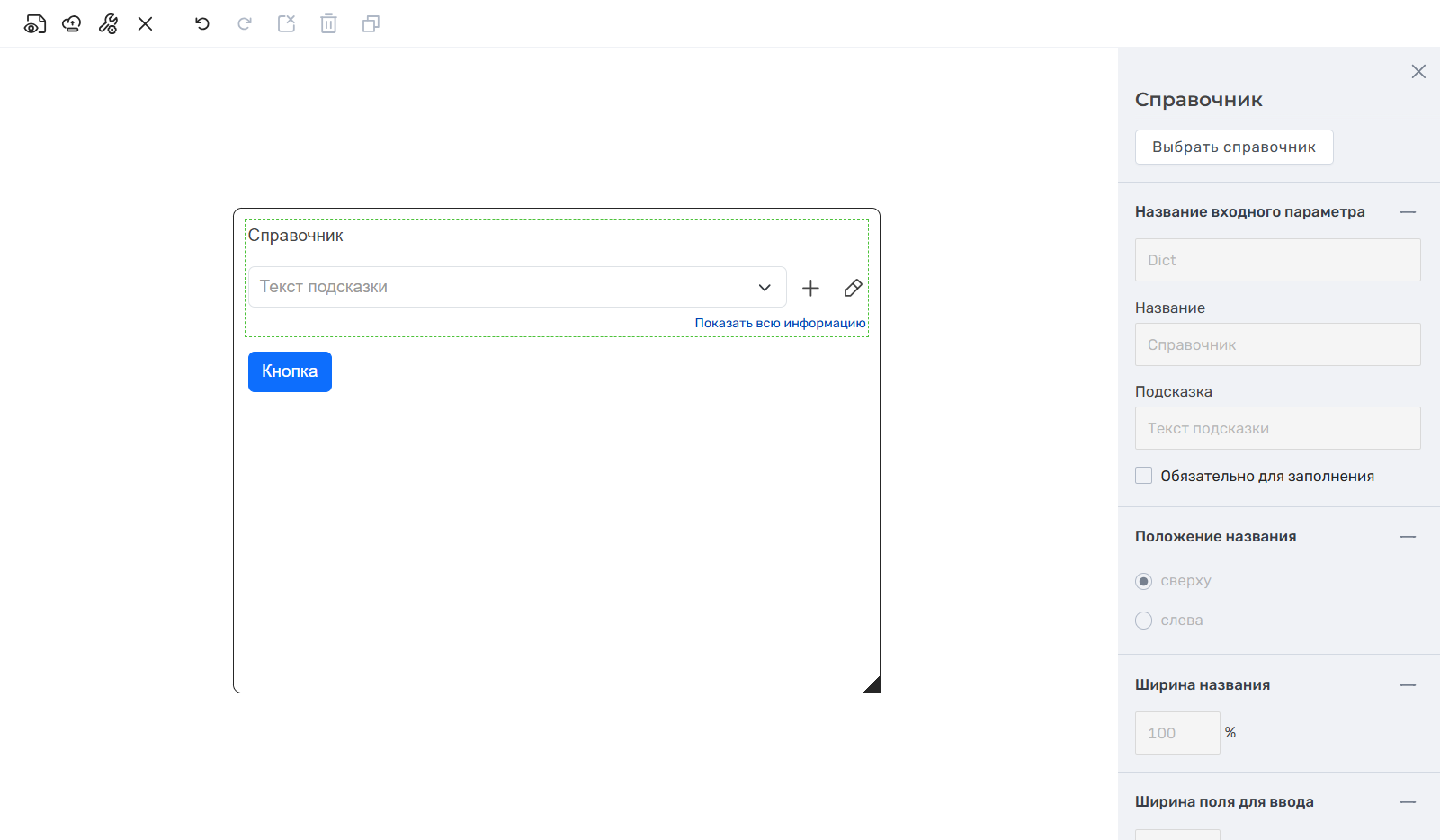This screenshot has width=1440, height=840.
Task: Click the undo arrow in toolbar
Action: (202, 24)
